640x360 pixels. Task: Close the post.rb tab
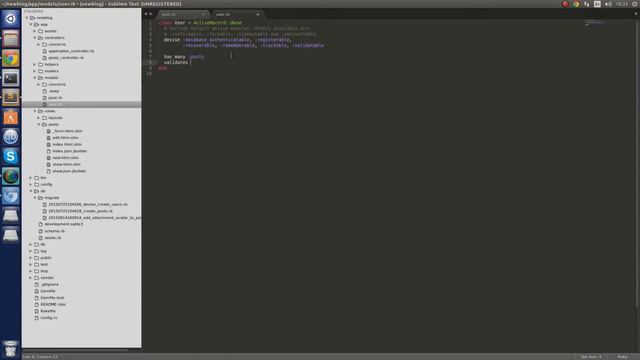[203, 14]
